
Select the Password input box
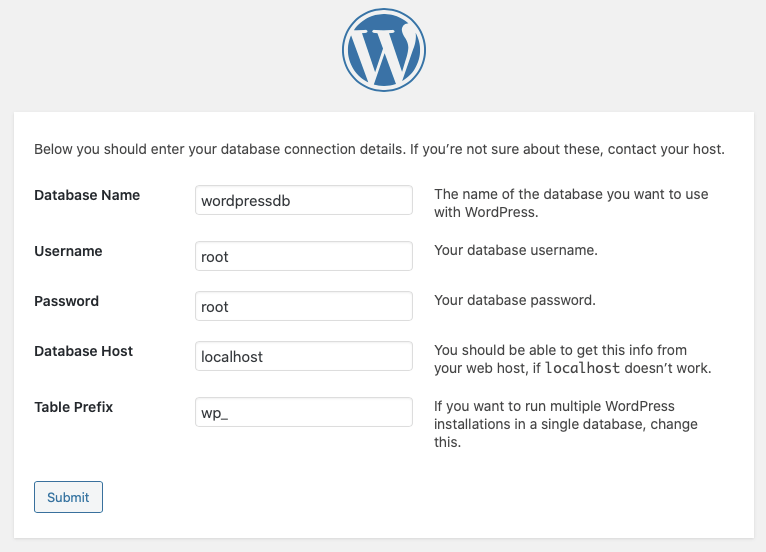pos(304,306)
